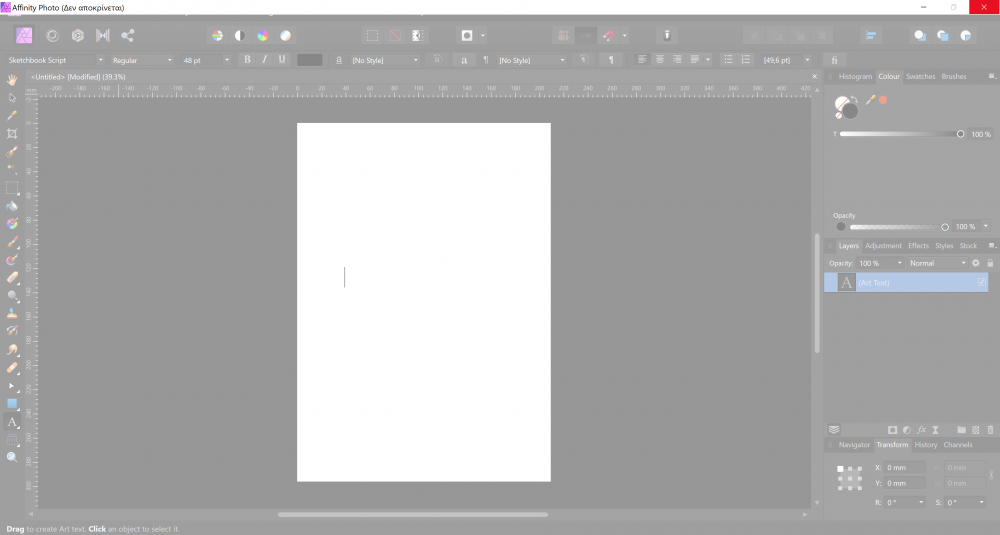Screen dimensions: 1000x535
Task: Click the Snapping magnet icon
Action: [x=609, y=35]
